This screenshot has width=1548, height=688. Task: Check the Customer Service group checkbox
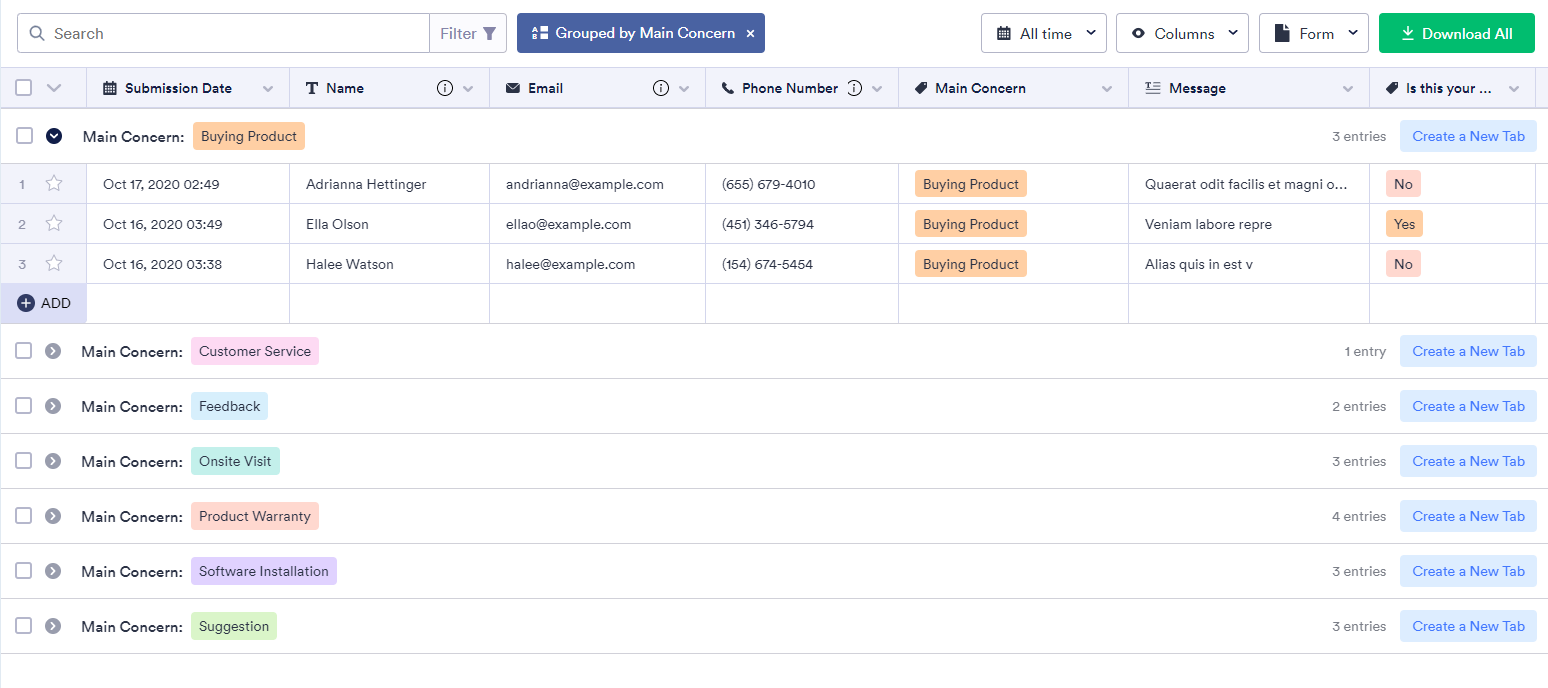(24, 351)
